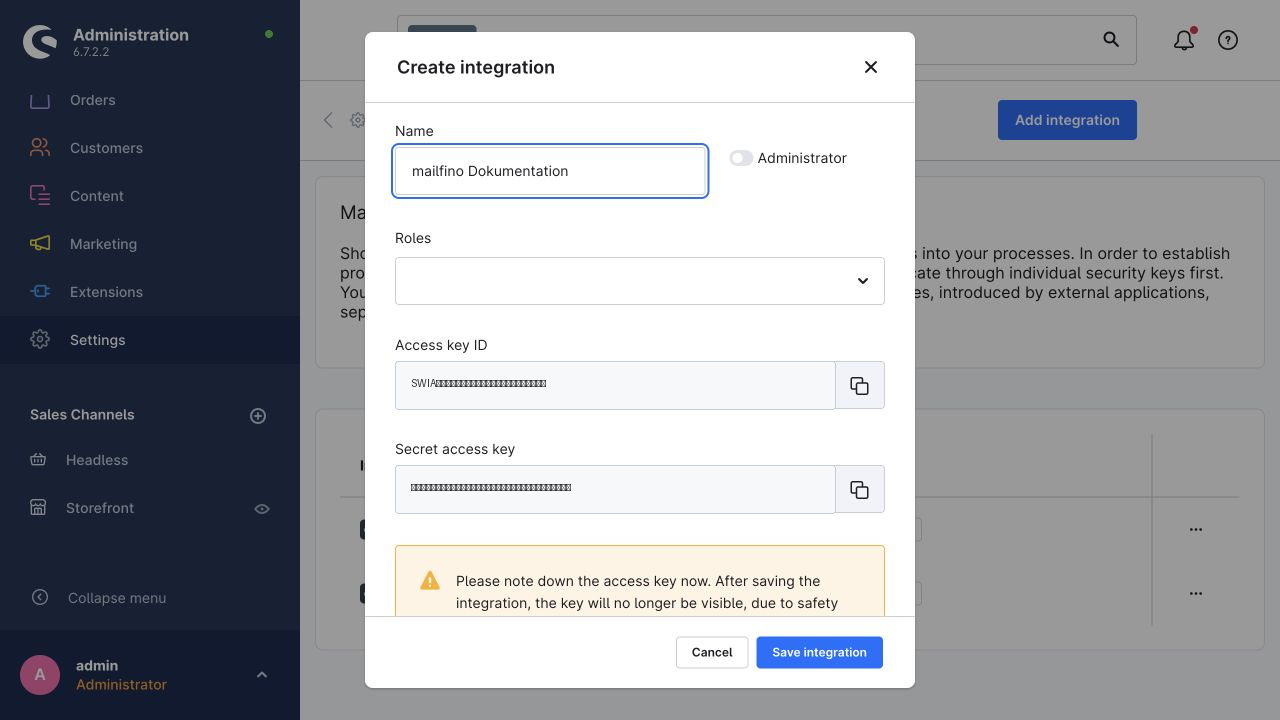Click Save integration

[819, 652]
